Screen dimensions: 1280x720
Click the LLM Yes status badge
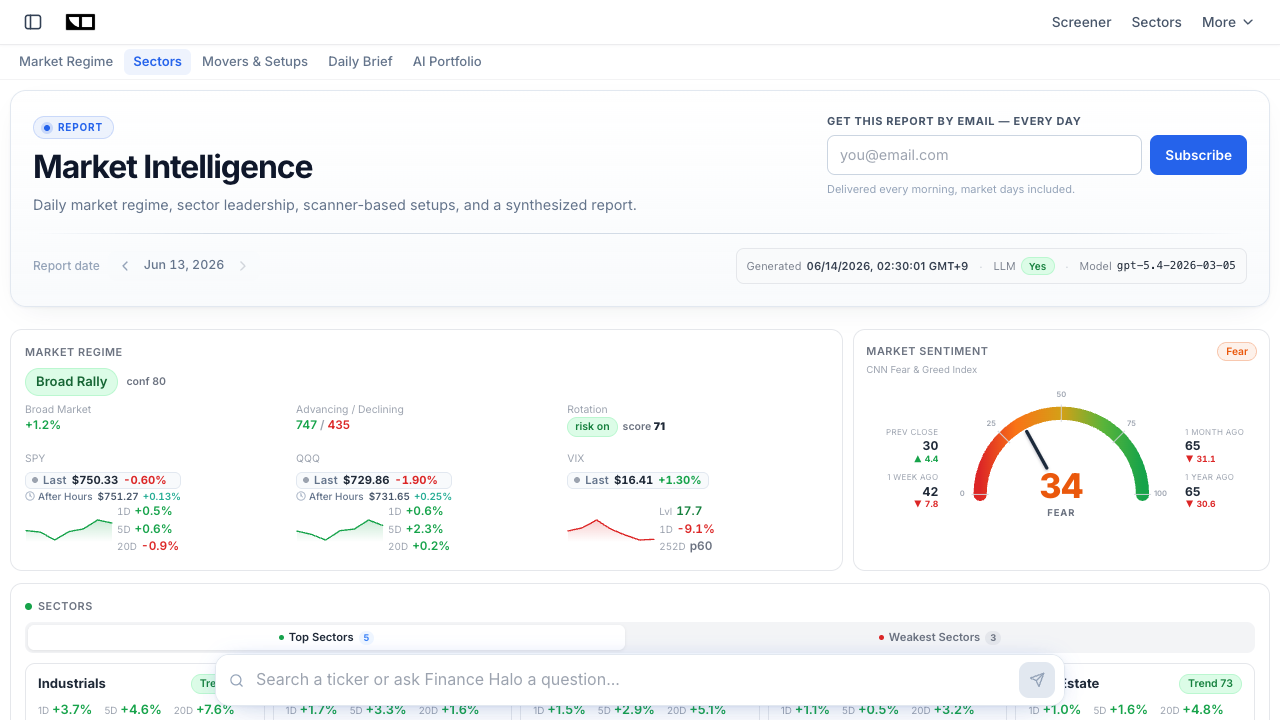click(1038, 266)
